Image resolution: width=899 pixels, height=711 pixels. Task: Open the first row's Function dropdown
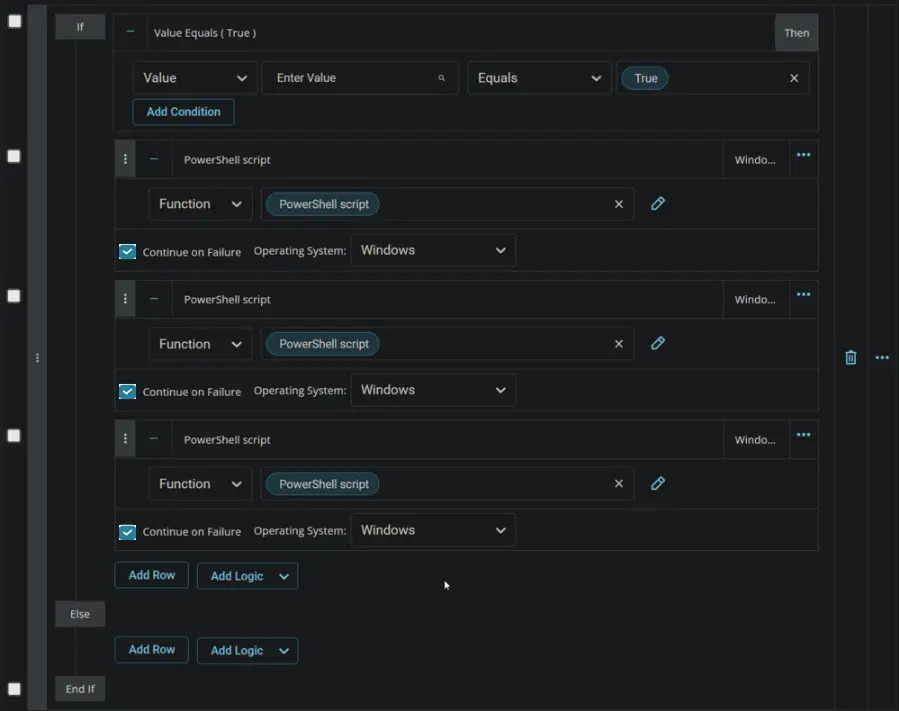[200, 204]
